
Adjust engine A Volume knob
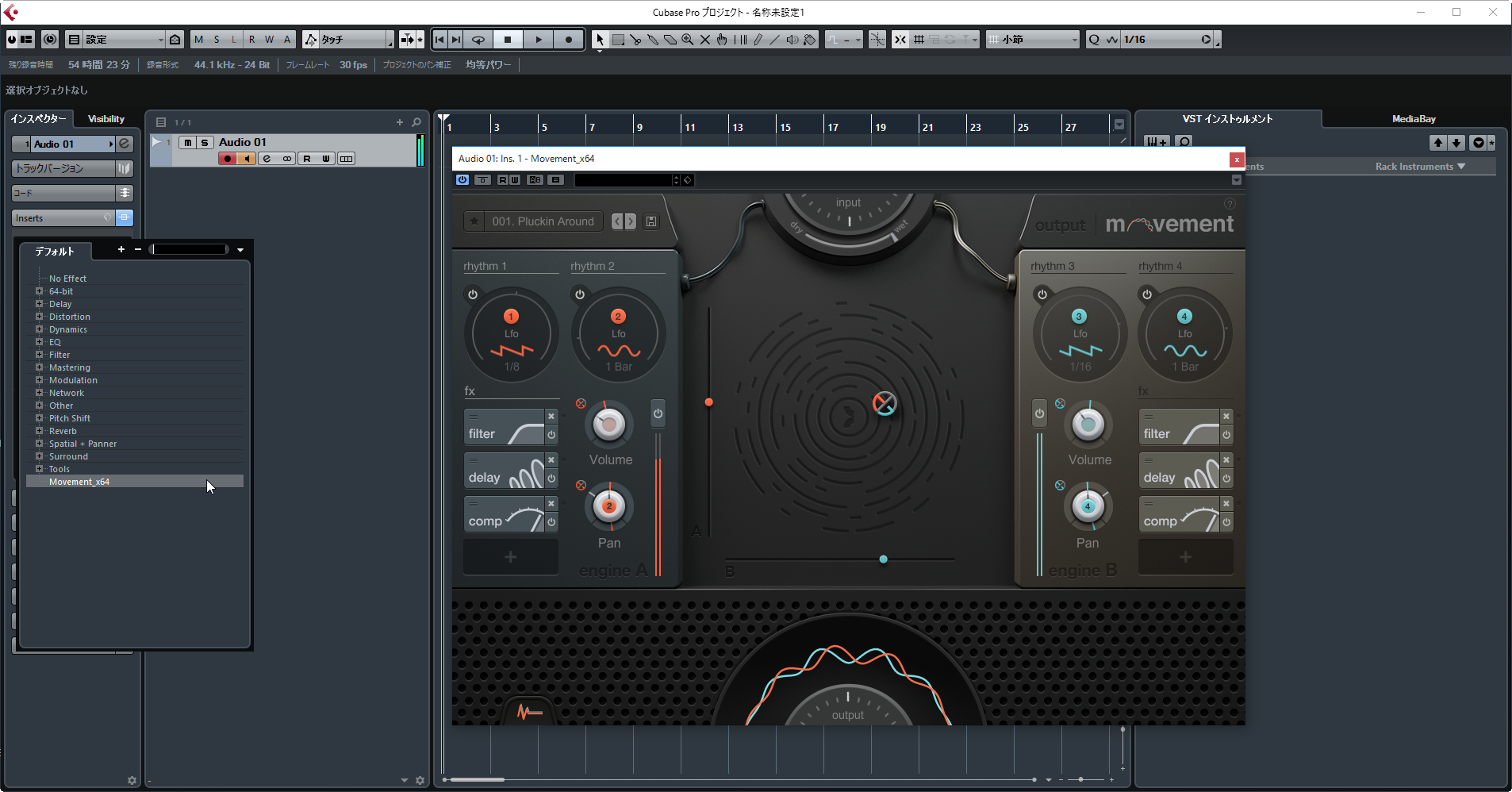click(x=609, y=425)
